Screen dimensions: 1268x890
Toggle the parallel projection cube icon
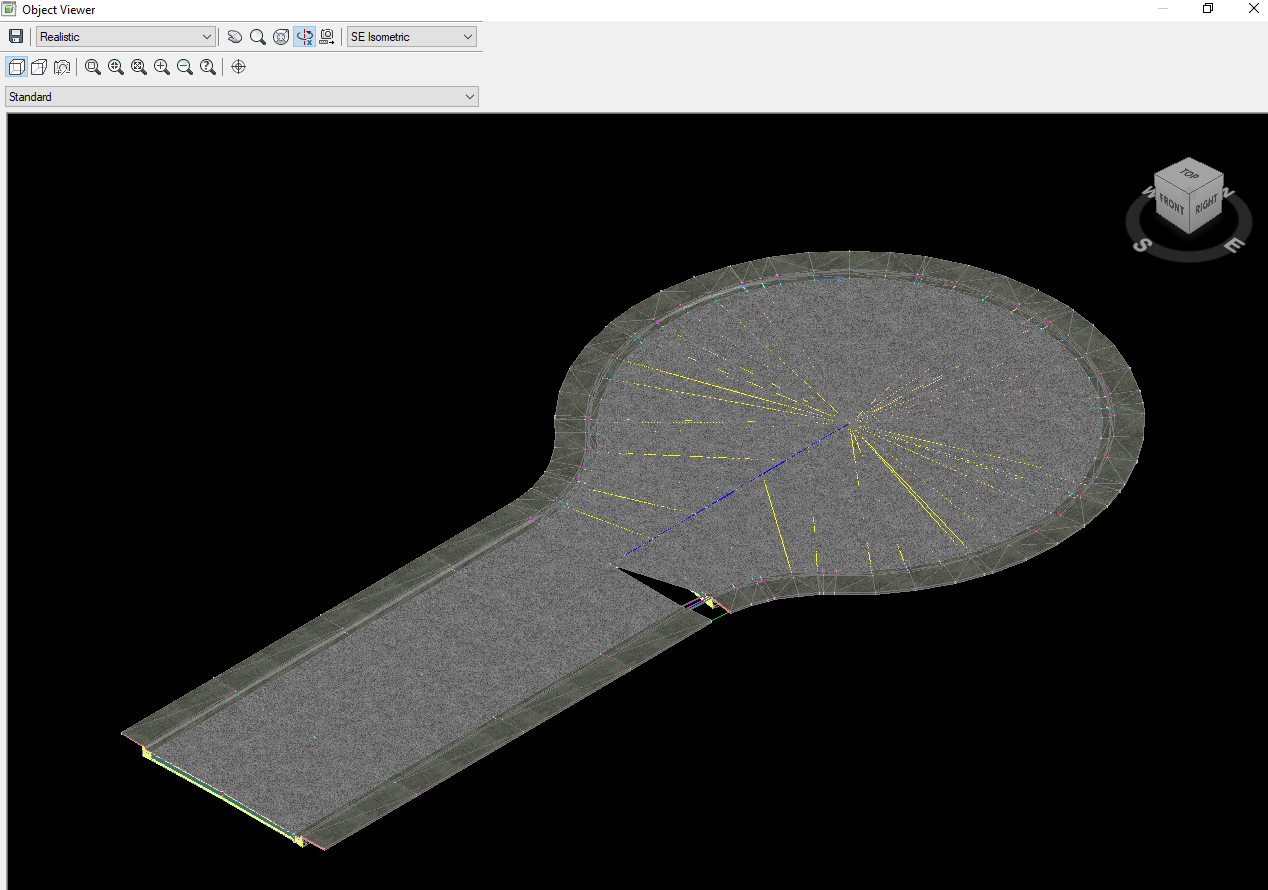point(16,67)
